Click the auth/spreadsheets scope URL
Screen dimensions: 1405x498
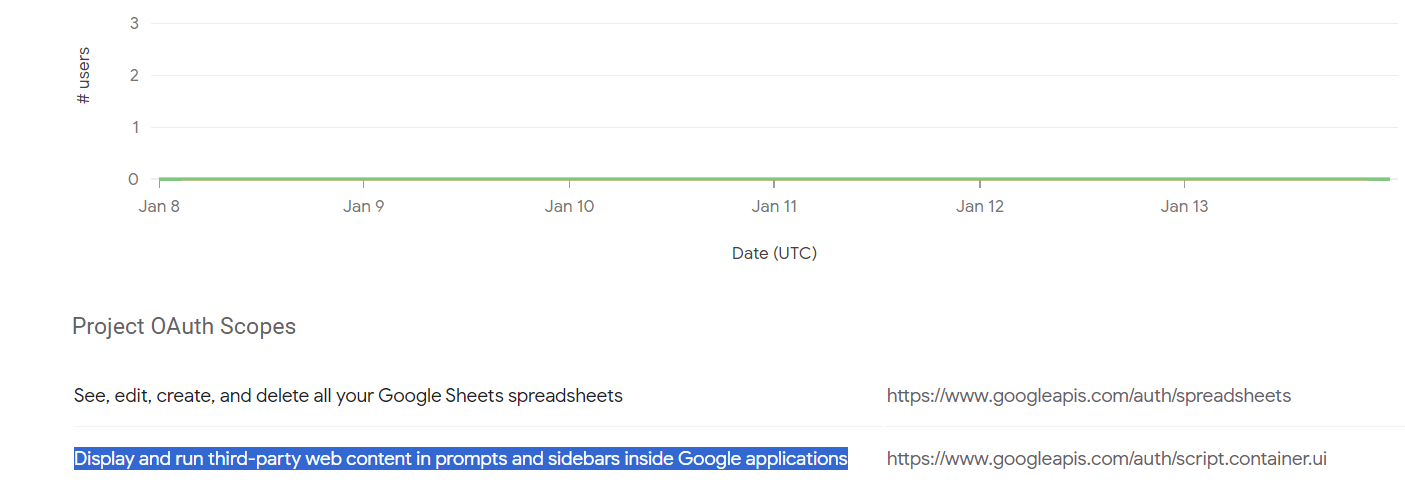1088,396
